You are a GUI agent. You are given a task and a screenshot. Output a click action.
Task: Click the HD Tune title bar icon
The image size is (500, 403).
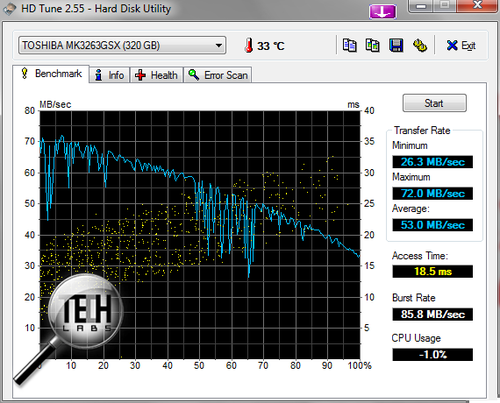(x=10, y=9)
